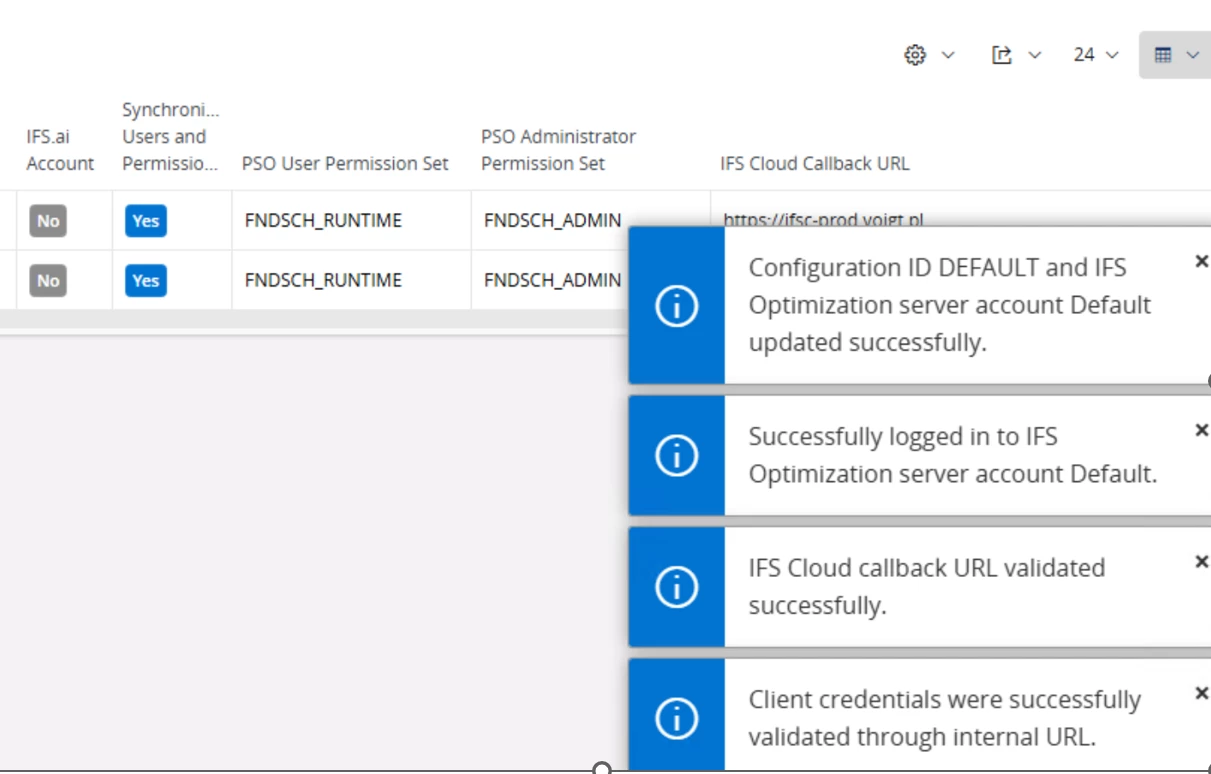Open the table view layout switcher

(1176, 55)
